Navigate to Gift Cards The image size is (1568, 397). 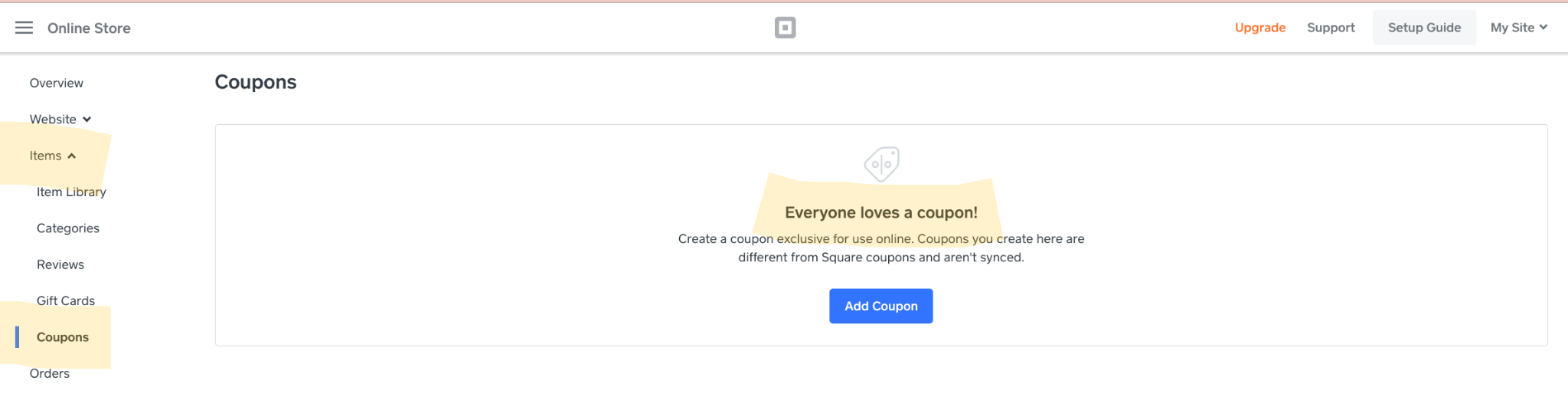pos(66,300)
